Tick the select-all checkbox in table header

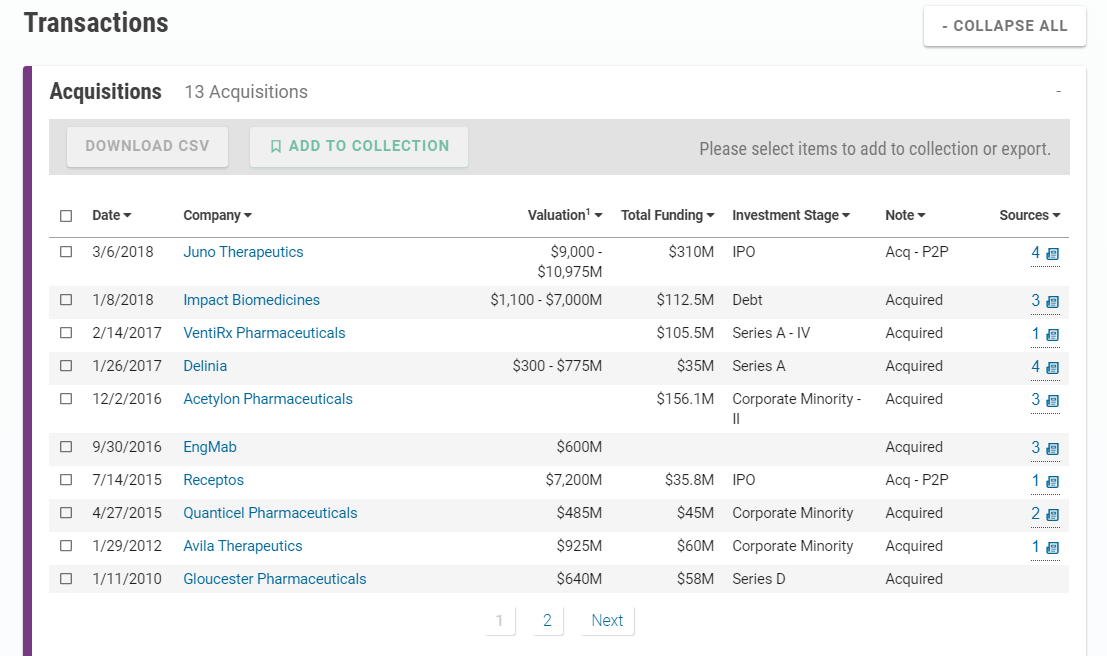point(66,216)
